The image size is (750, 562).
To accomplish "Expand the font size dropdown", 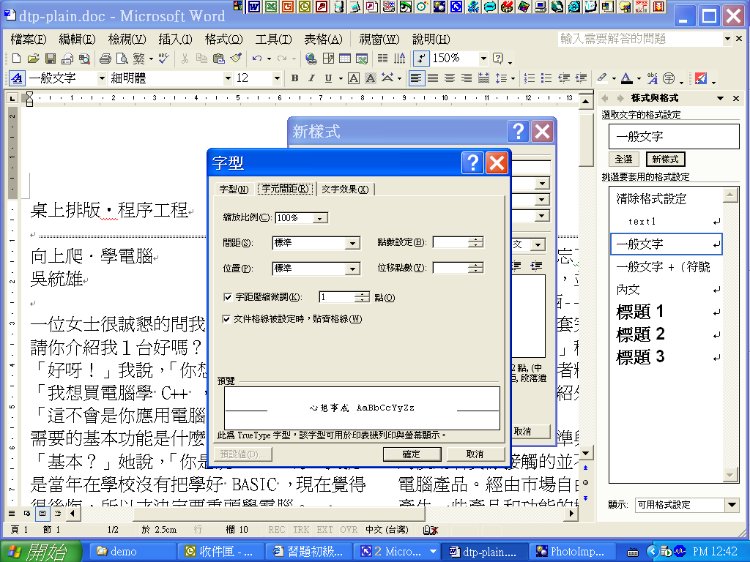I will click(x=276, y=78).
